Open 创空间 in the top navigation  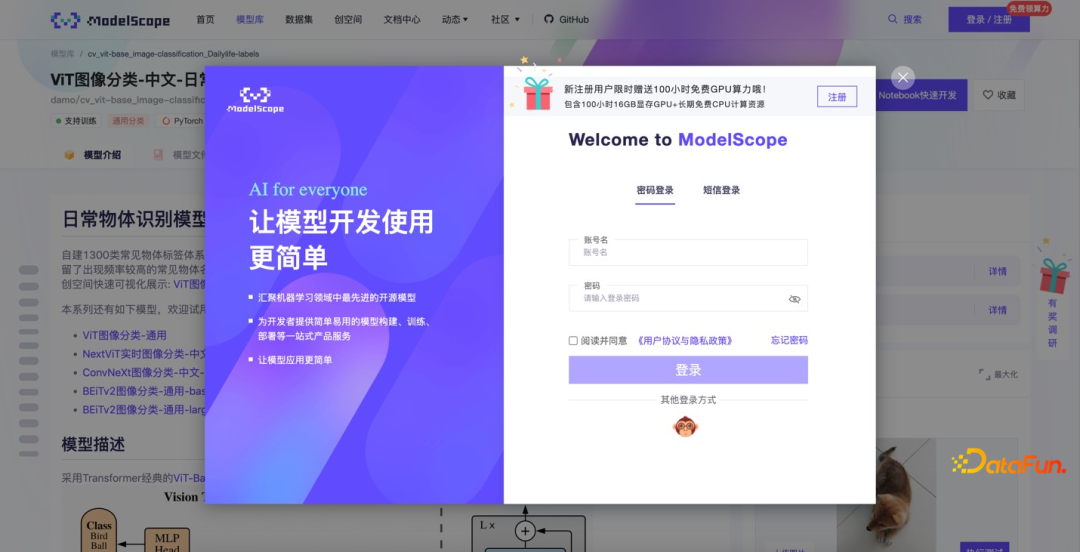348,20
